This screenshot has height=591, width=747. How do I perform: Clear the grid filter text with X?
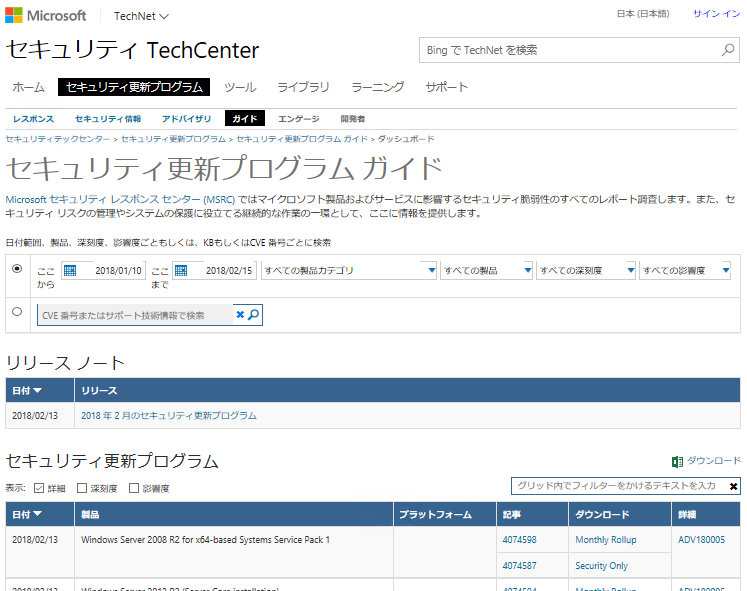(x=733, y=486)
